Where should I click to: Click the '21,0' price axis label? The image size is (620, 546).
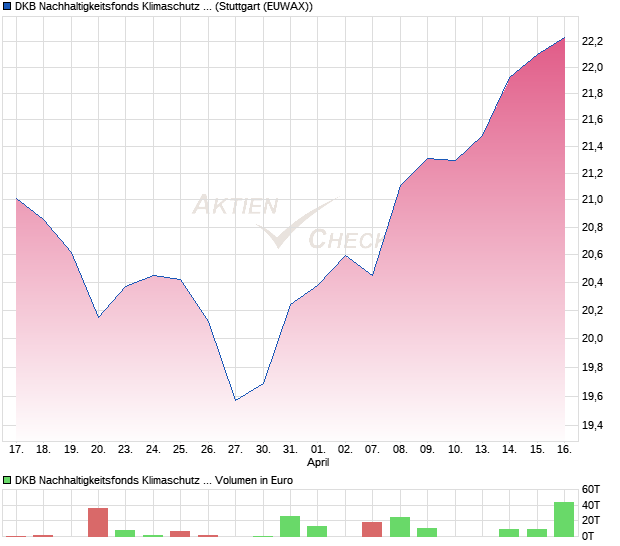[592, 200]
